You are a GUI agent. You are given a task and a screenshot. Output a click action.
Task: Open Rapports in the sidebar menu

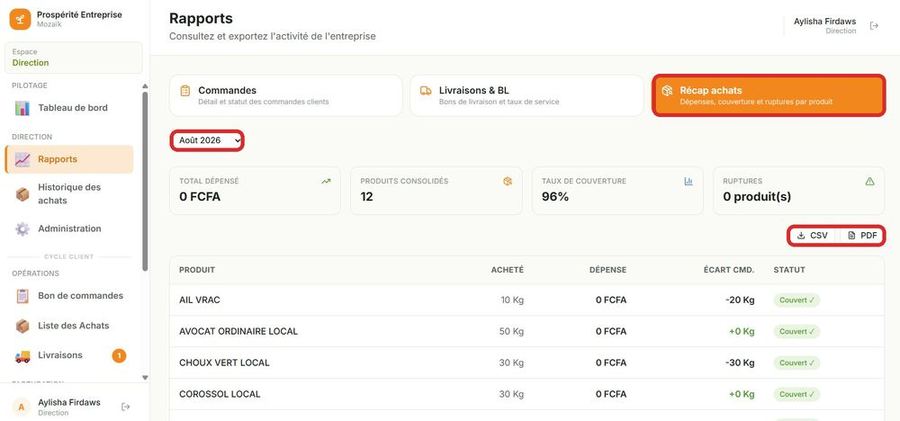click(x=69, y=160)
